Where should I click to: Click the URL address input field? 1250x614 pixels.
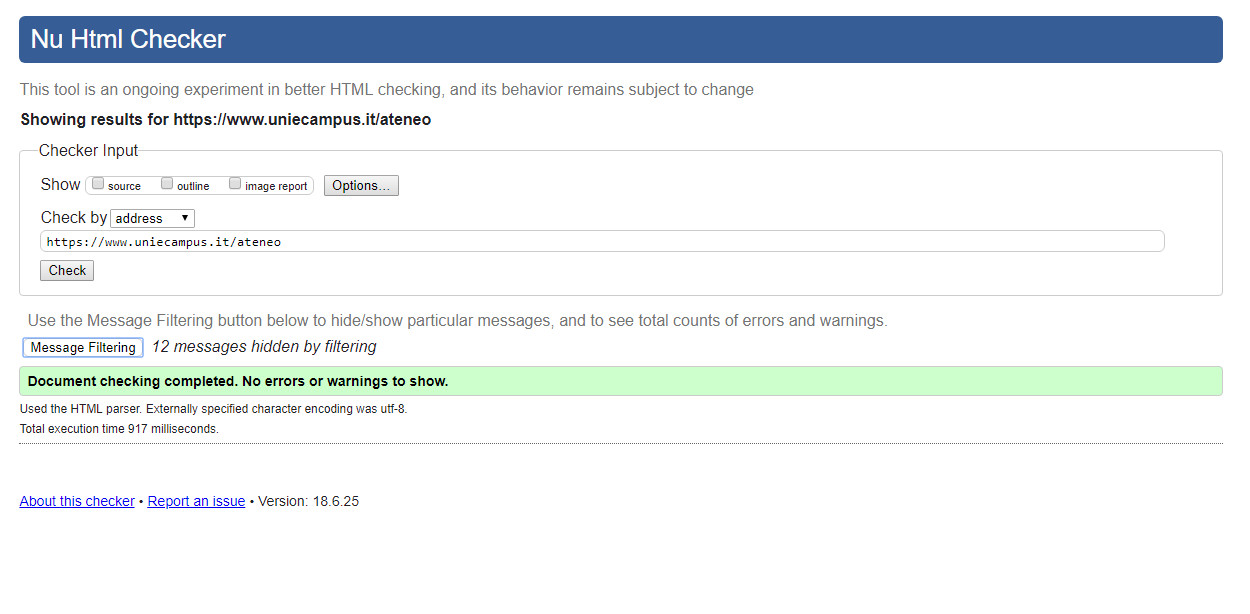602,241
